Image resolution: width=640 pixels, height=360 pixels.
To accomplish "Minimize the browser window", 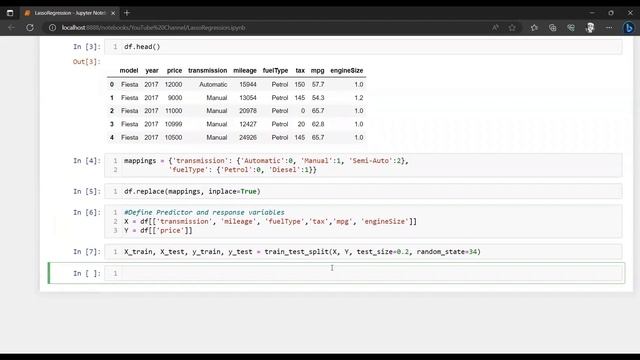I will point(592,13).
